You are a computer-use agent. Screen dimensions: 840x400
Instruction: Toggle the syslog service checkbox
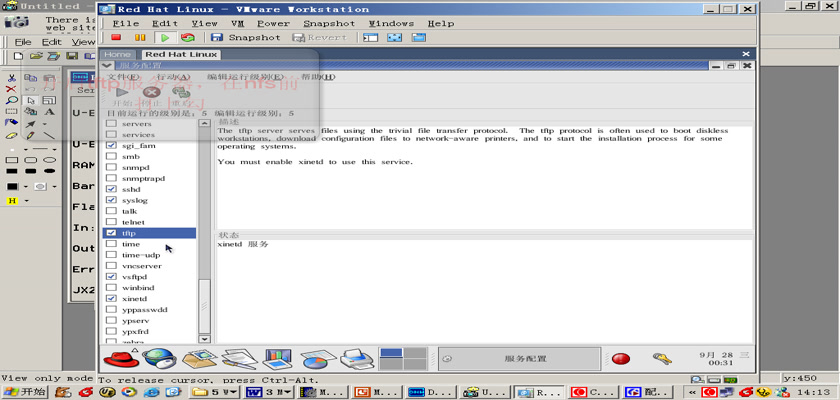pos(111,200)
